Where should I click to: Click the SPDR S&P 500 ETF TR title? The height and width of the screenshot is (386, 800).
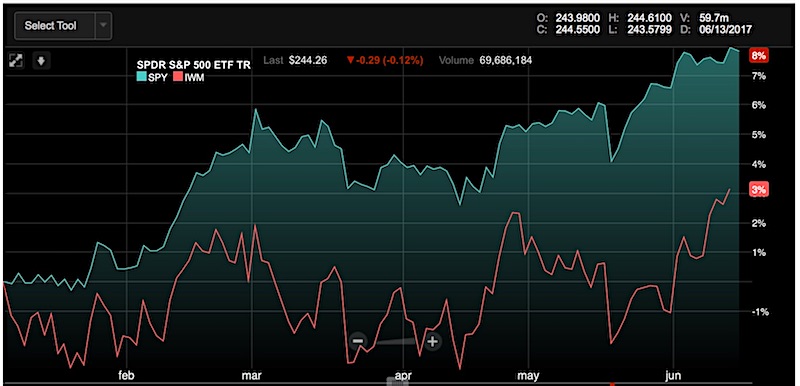(194, 66)
